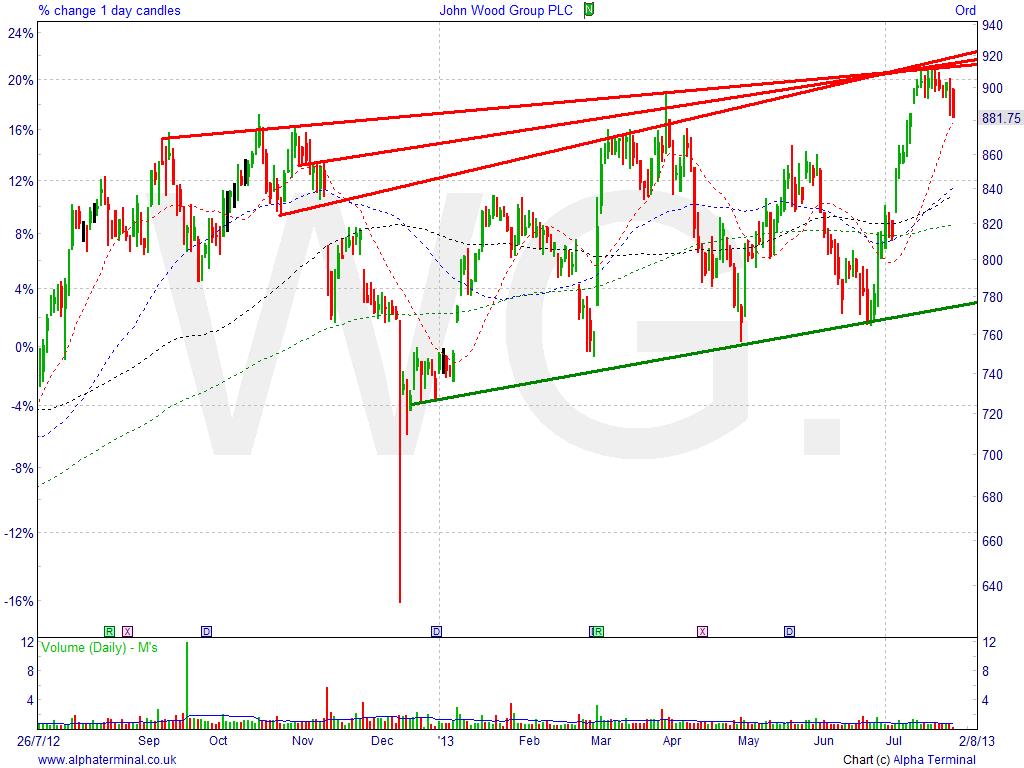Select the green support trendline
1024x768 pixels.
(700, 353)
